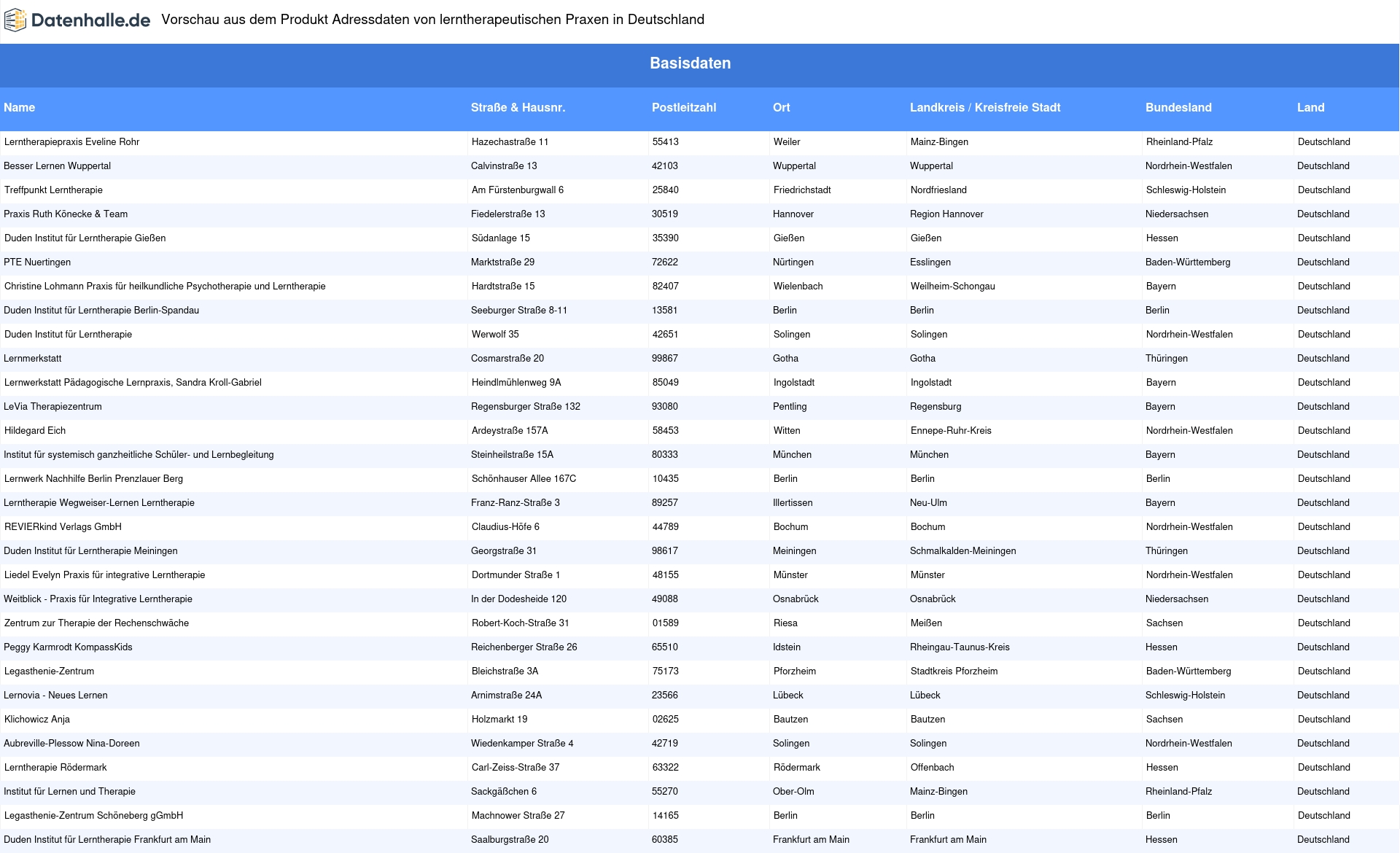Select Lernwerkstatt Pädagogische Lernpraxis, Sandra Kroll-Gabriel

pos(133,383)
